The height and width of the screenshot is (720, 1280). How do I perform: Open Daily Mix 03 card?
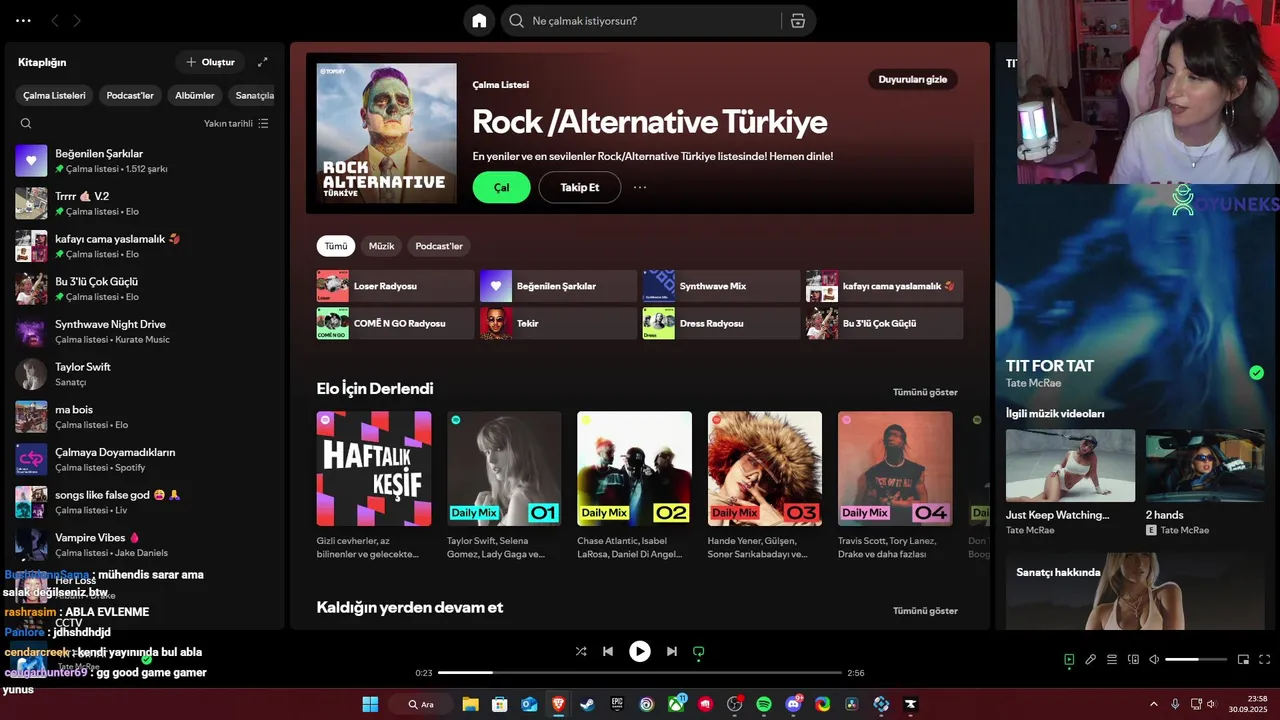click(765, 485)
